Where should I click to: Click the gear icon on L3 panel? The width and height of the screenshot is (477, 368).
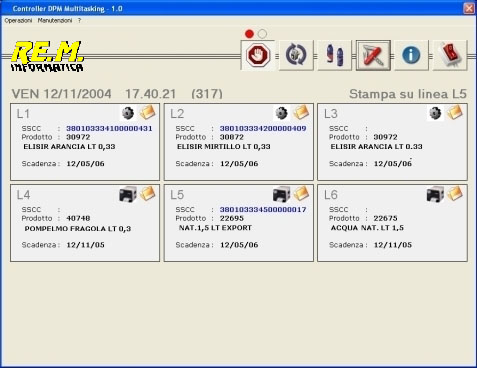click(x=435, y=113)
